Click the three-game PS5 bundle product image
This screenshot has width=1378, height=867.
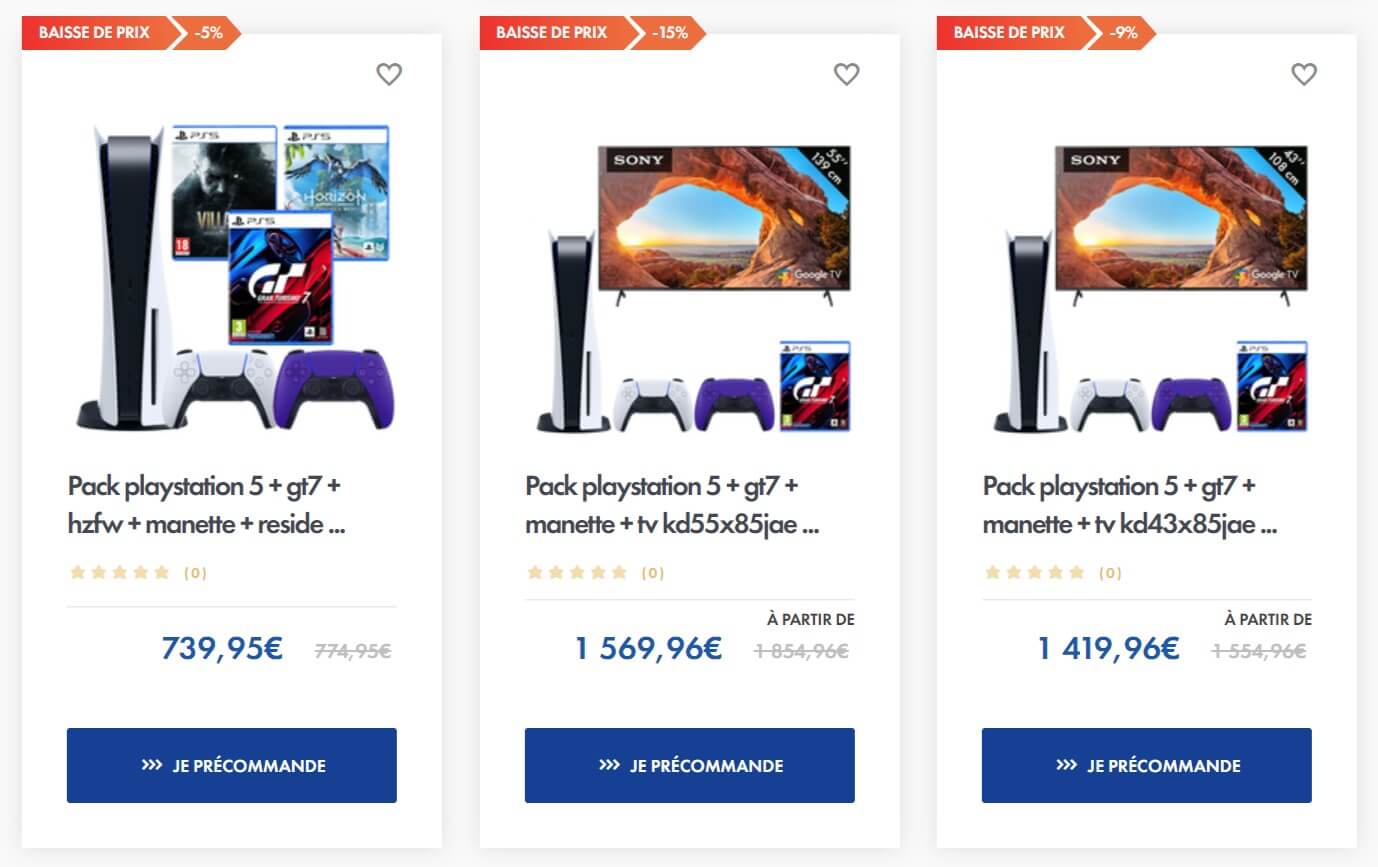232,278
